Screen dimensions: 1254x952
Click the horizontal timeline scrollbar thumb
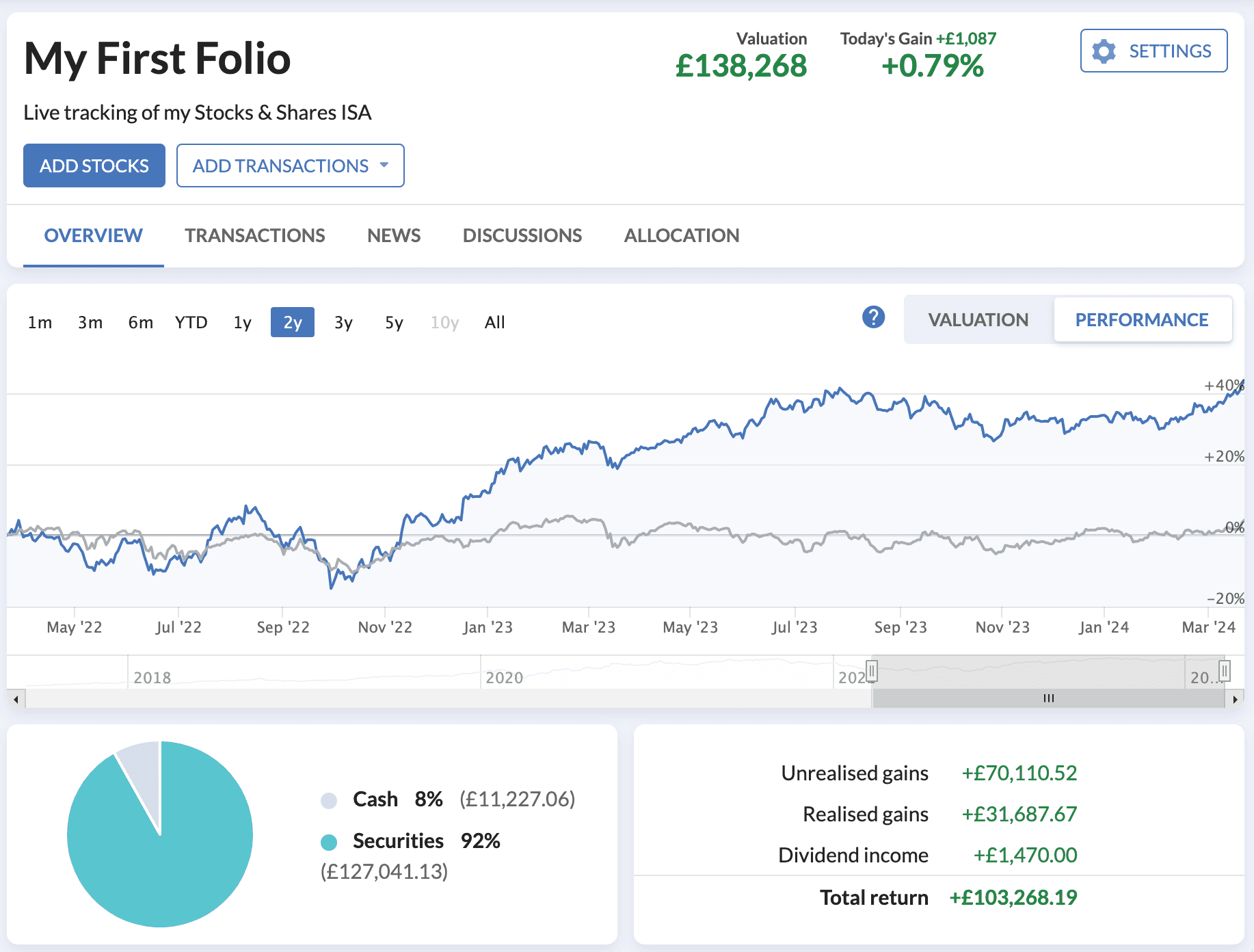[1048, 699]
